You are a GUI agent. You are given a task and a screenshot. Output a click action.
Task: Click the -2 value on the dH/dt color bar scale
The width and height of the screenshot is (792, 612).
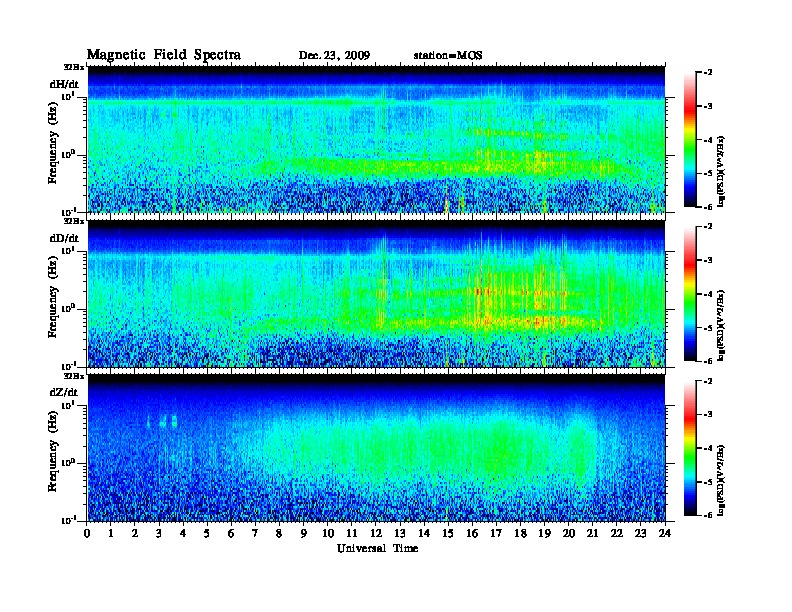click(708, 73)
